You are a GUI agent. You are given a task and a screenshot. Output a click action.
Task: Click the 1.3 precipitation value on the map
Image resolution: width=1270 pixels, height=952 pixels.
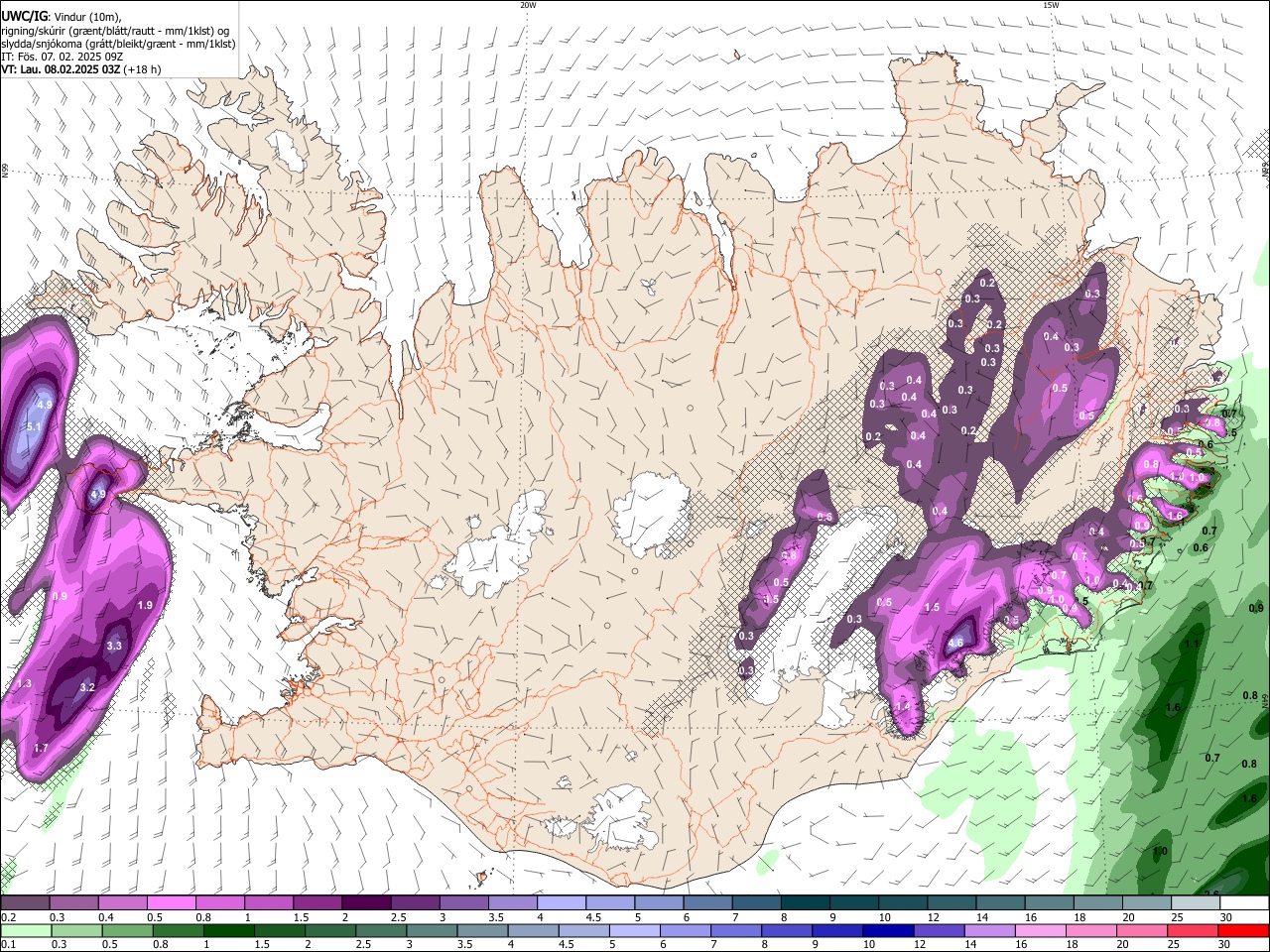click(25, 684)
